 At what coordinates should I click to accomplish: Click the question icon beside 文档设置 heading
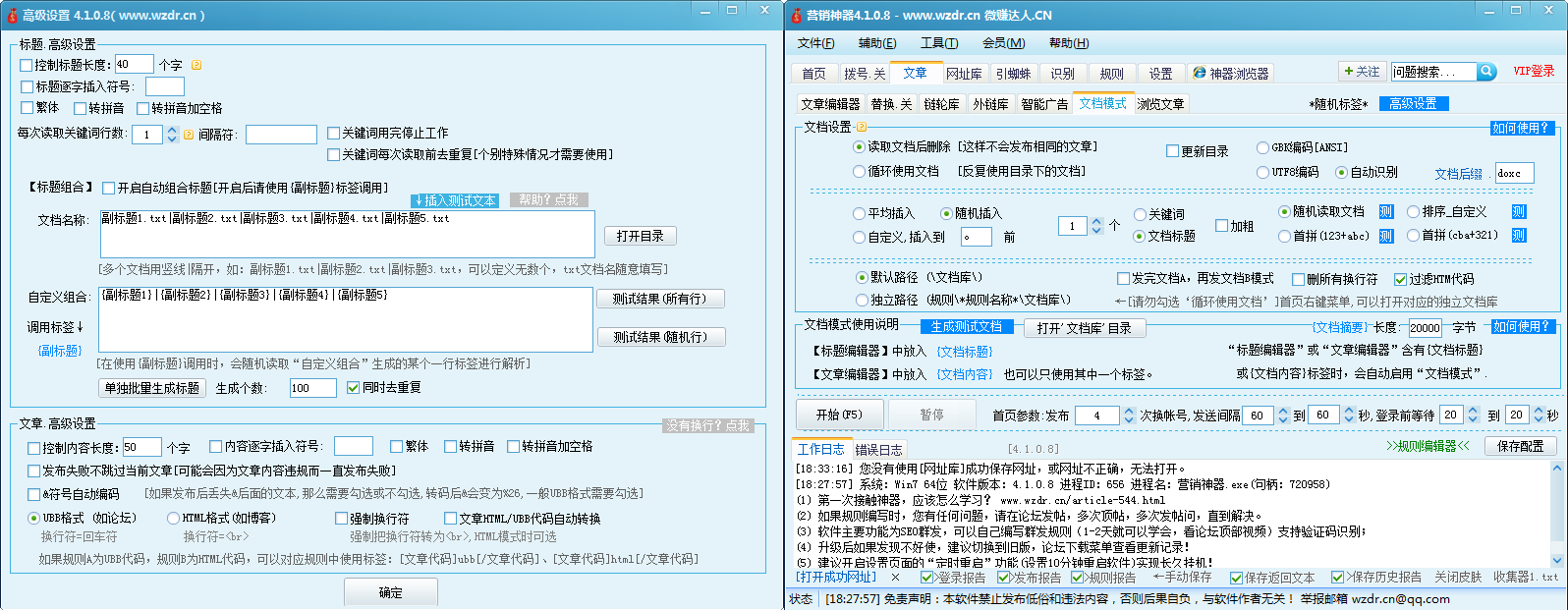point(862,127)
